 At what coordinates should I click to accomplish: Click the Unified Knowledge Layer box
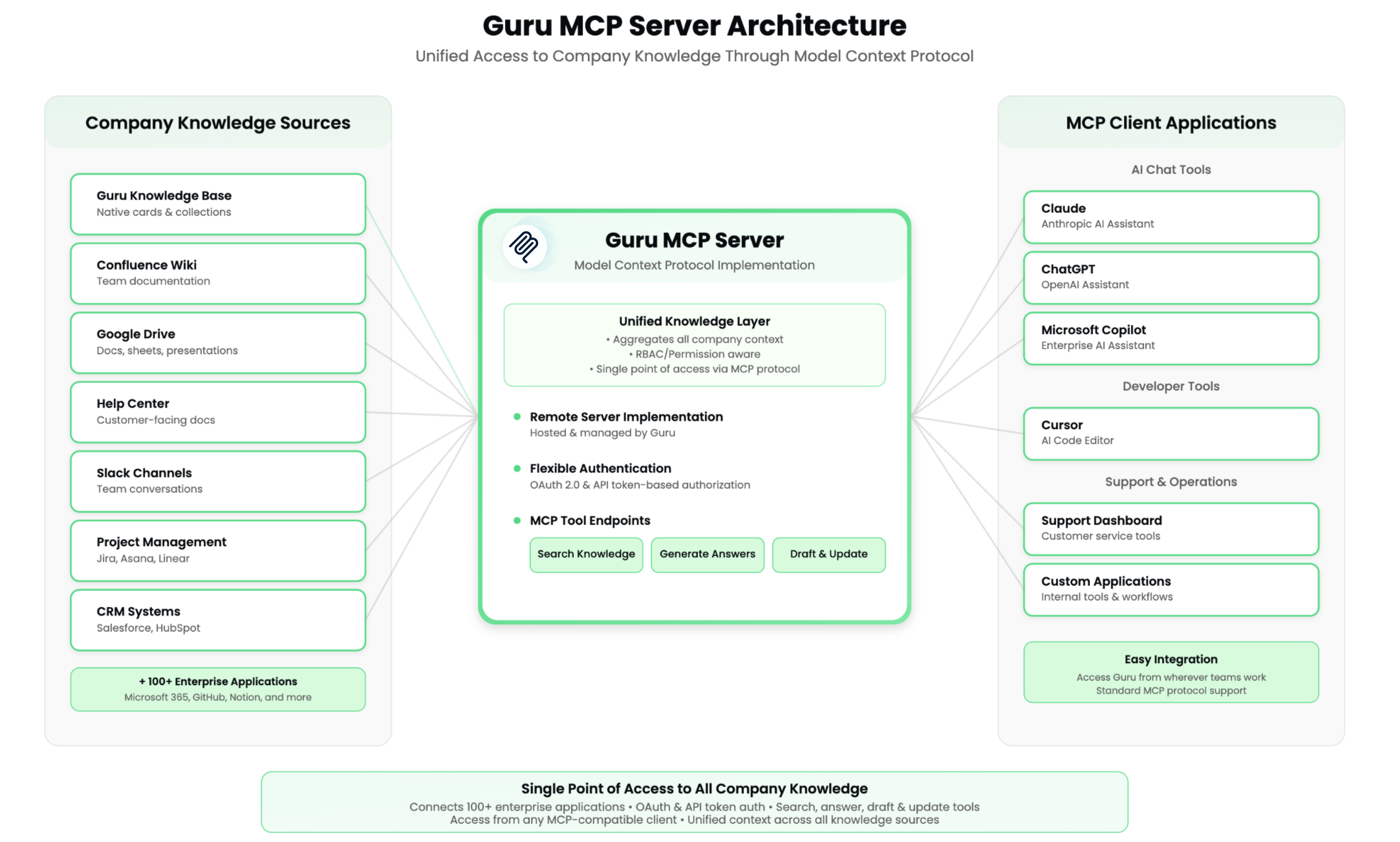[694, 344]
